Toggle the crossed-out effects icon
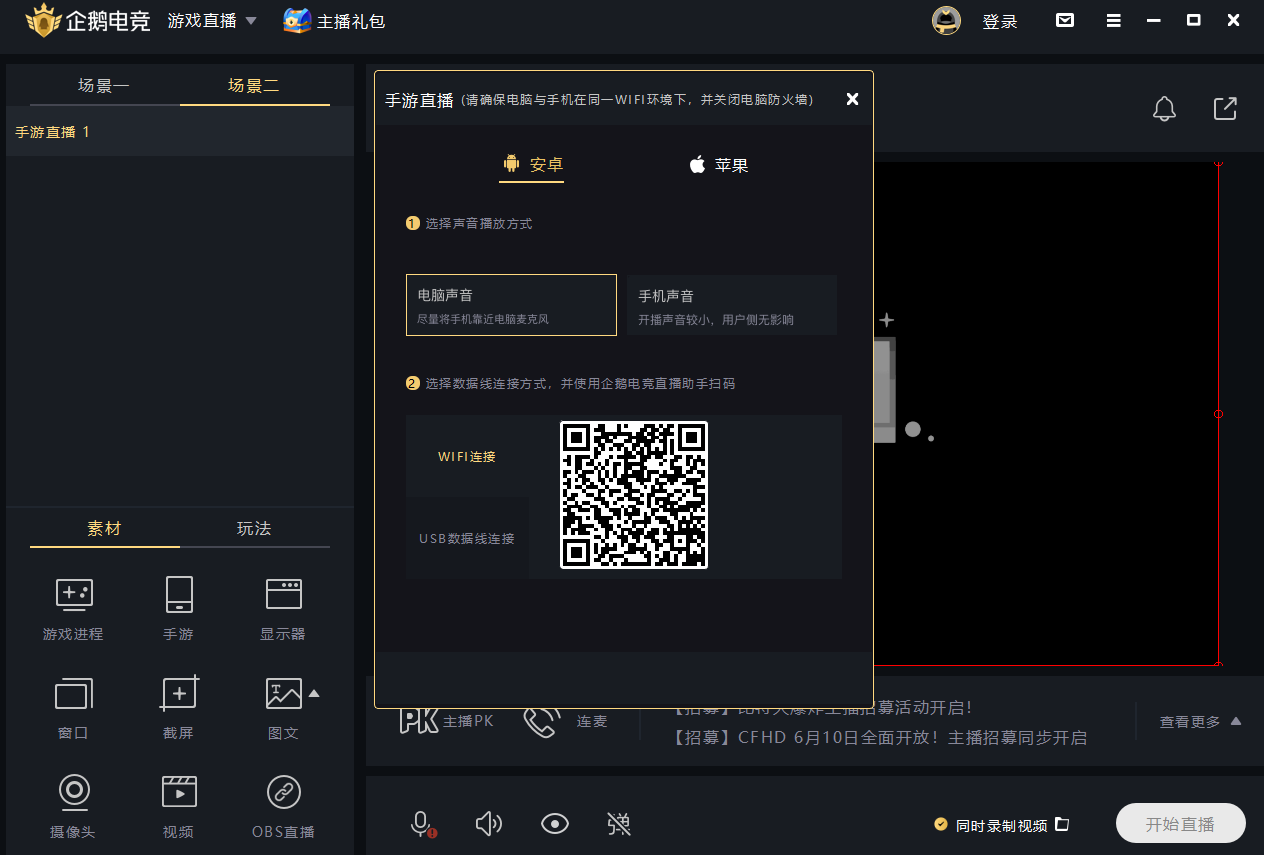The width and height of the screenshot is (1264, 855). 619,824
